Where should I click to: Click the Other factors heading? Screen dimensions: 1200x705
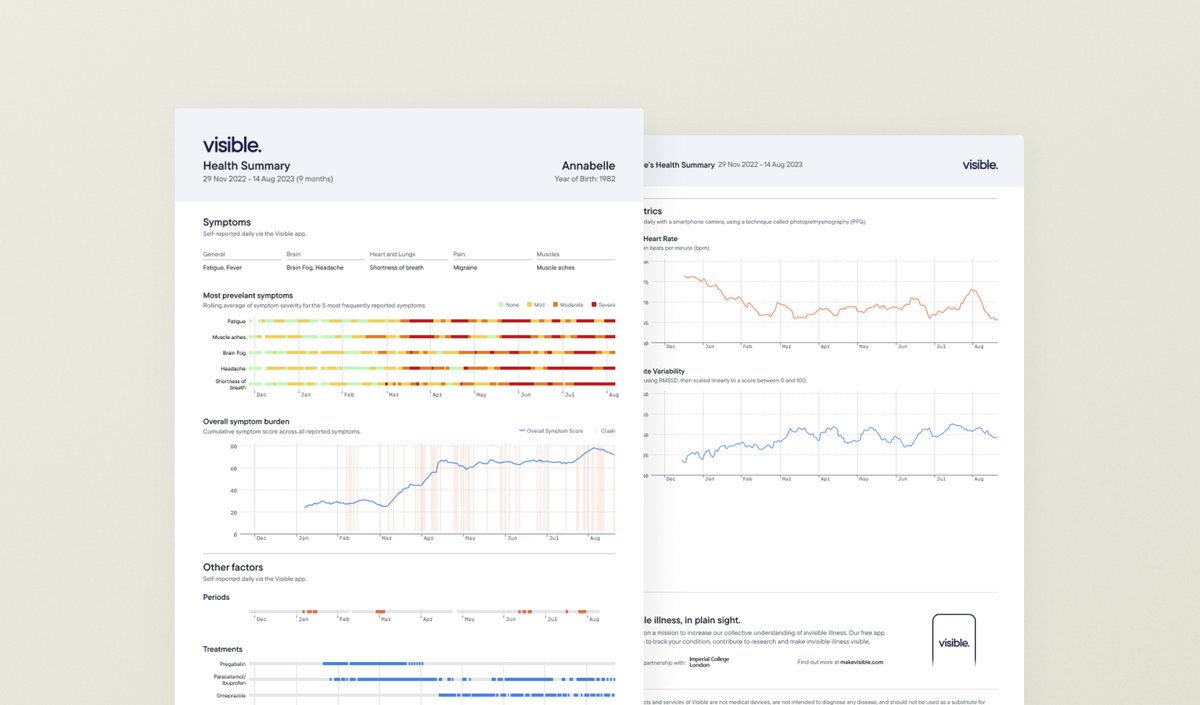(233, 567)
